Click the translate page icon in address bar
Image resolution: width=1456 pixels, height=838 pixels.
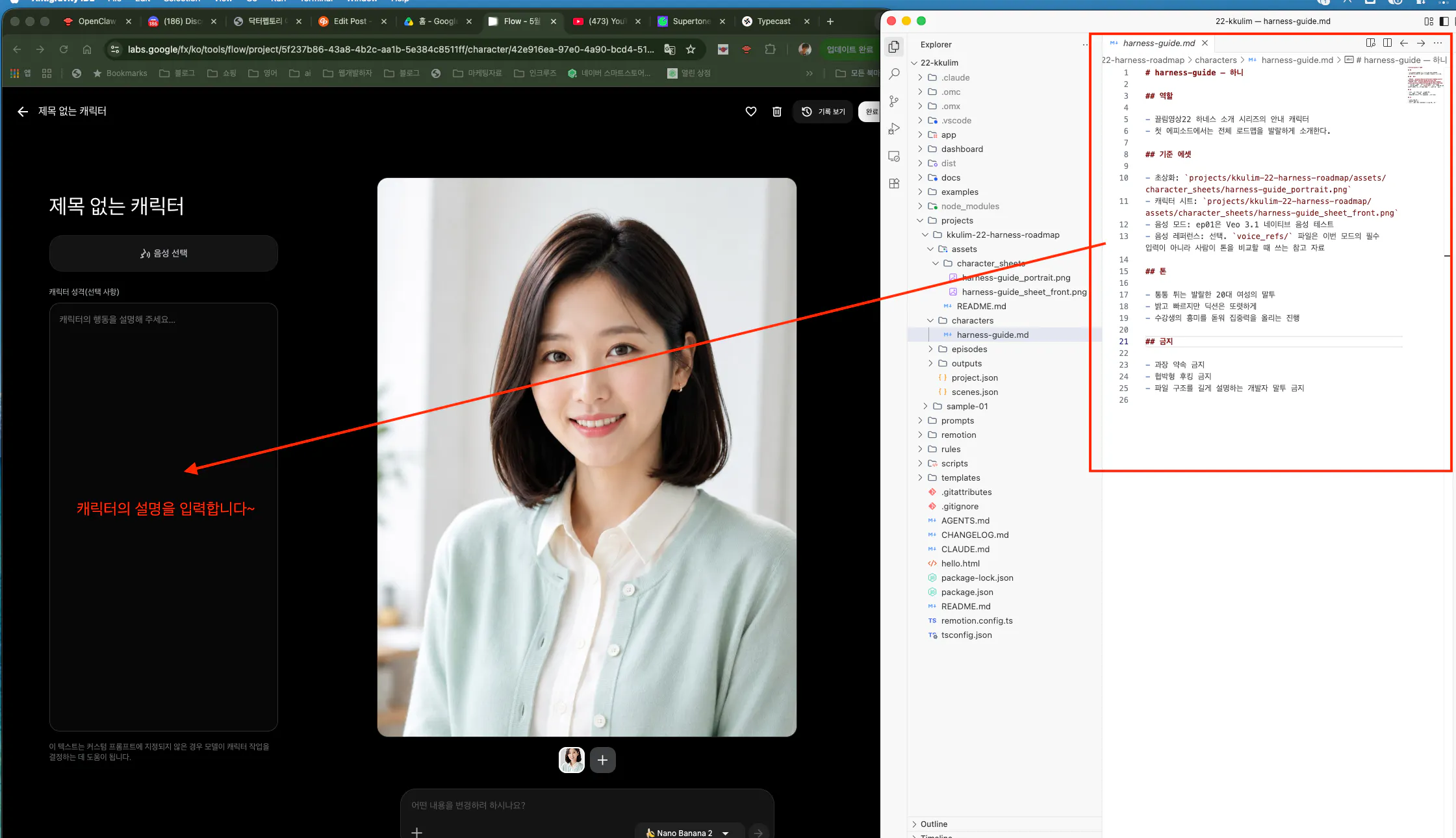coord(669,49)
